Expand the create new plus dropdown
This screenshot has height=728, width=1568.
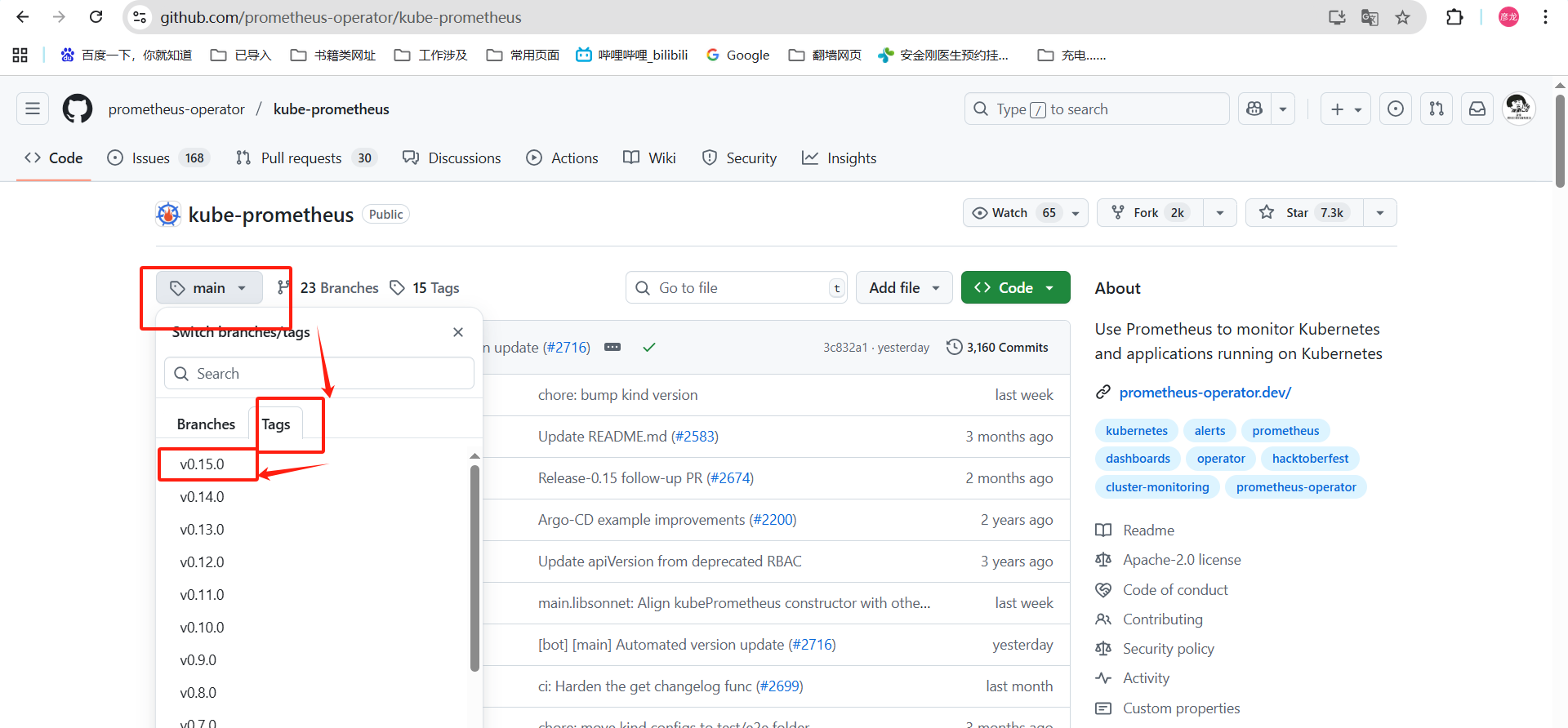(x=1346, y=109)
